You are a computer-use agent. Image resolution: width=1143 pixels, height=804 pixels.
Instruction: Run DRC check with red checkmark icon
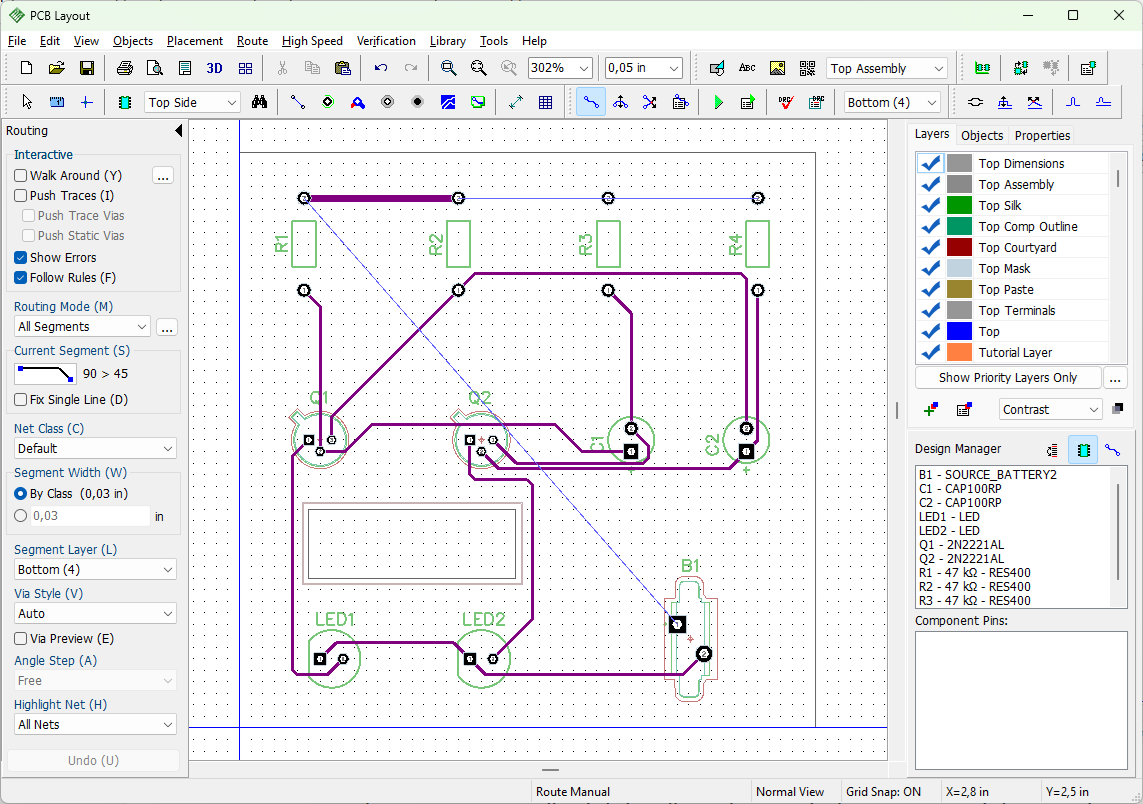(786, 102)
